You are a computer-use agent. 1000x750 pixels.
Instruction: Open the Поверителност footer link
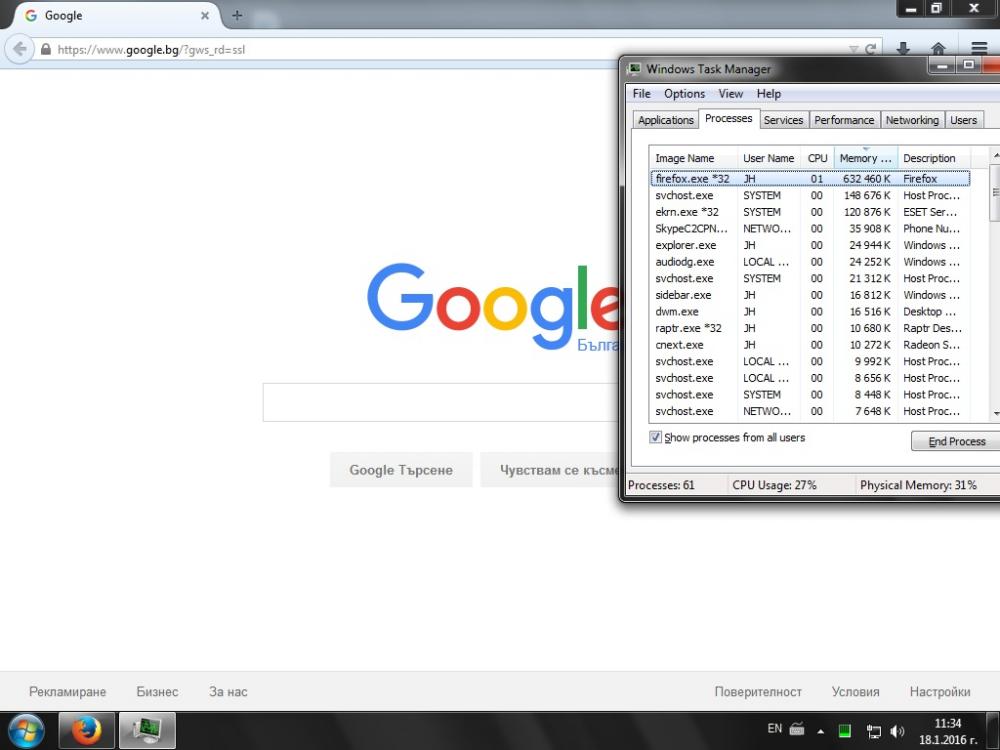coord(758,691)
